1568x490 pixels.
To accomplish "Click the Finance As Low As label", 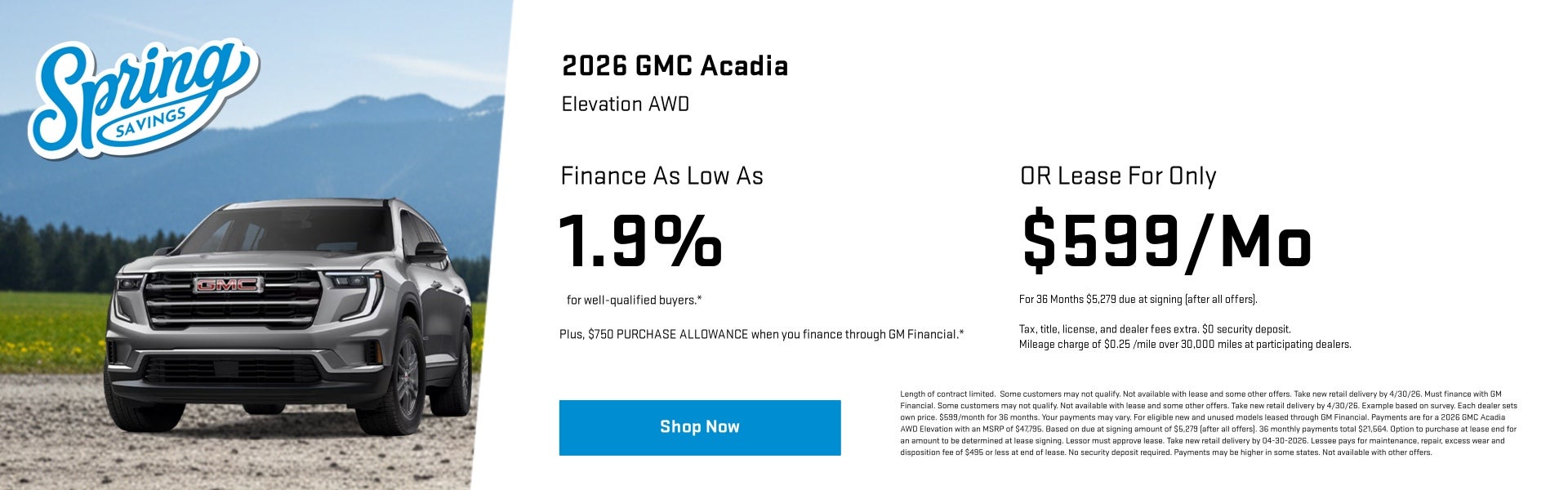I will pyautogui.click(x=662, y=176).
